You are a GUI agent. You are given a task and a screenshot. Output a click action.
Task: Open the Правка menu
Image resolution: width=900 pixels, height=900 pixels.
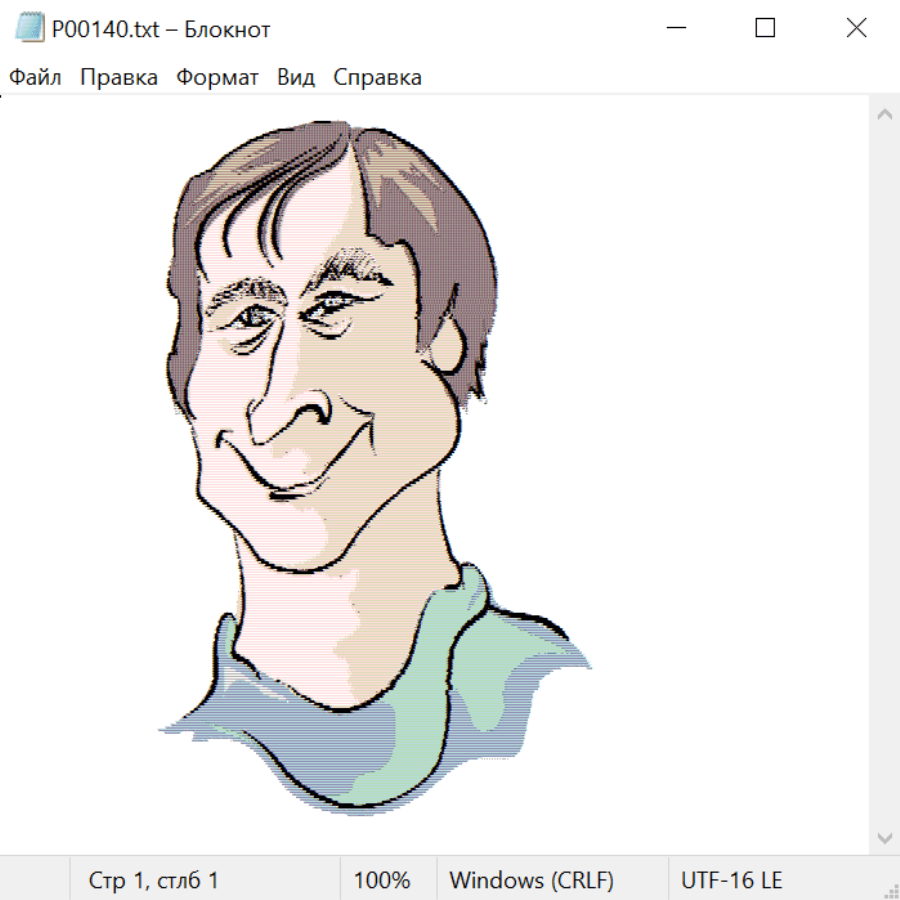coord(119,78)
